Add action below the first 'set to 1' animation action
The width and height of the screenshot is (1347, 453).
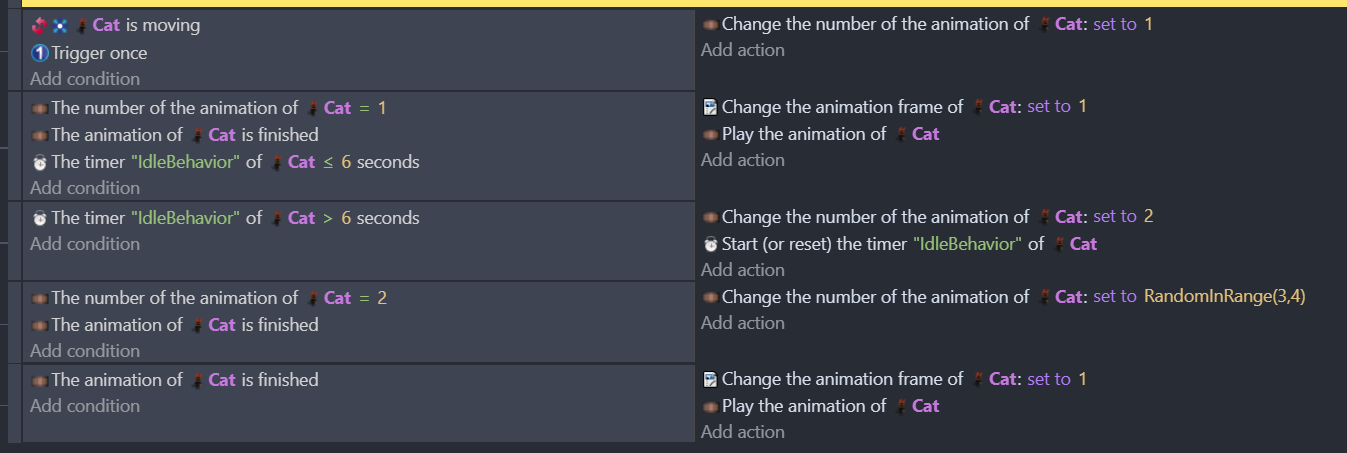tap(743, 50)
